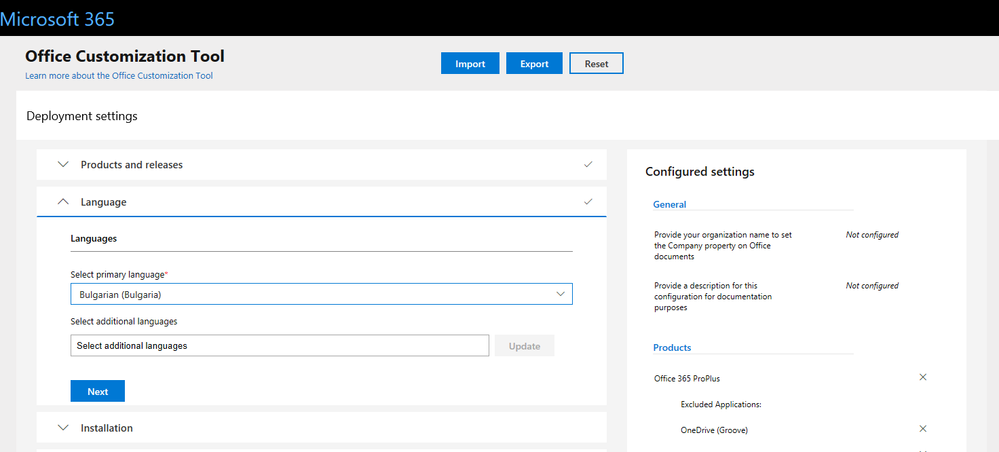
Task: Click Not configured beside organization name
Action: click(x=872, y=235)
